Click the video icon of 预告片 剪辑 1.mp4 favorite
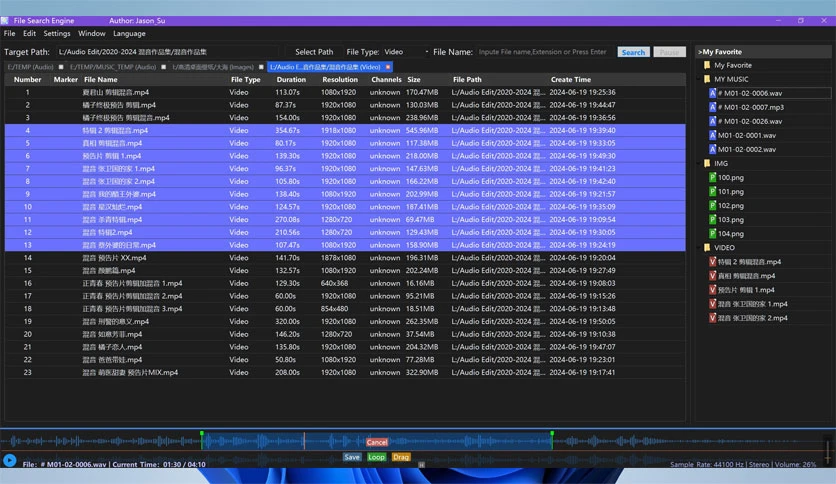This screenshot has height=484, width=836. click(712, 290)
